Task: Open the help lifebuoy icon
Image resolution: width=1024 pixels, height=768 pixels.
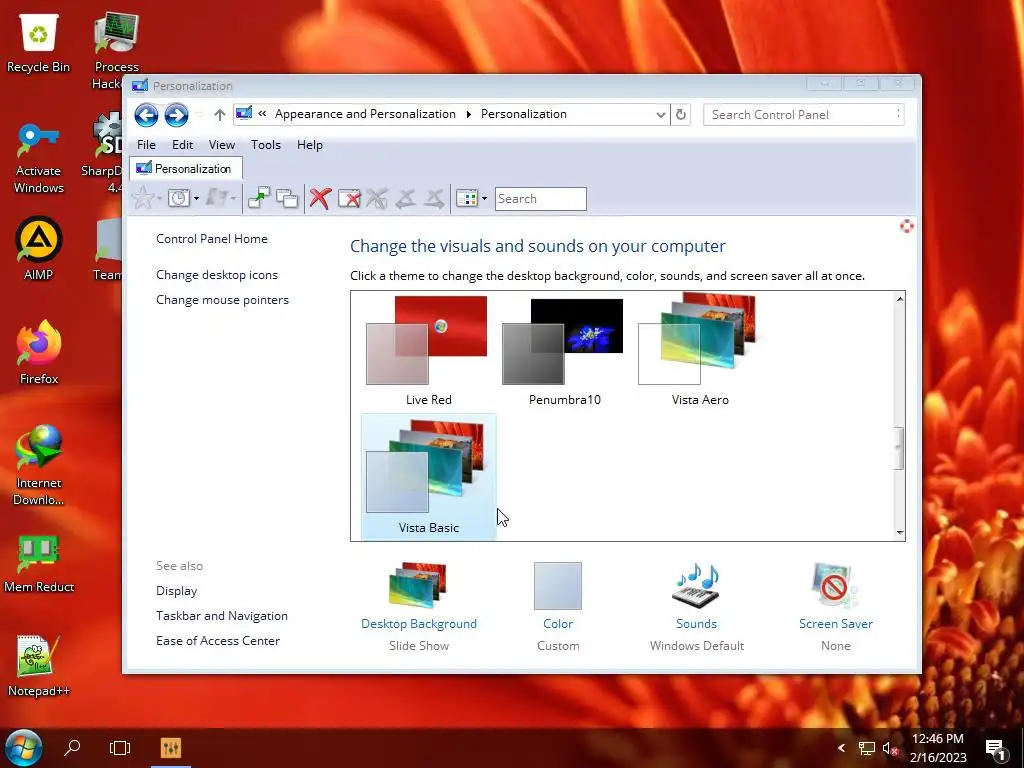Action: click(x=906, y=226)
